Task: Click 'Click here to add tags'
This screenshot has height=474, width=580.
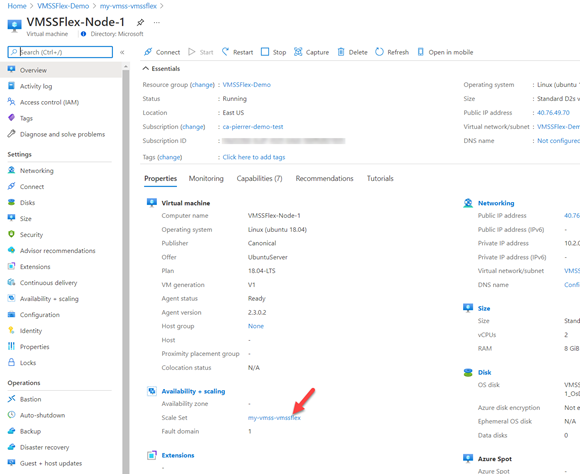Action: point(254,157)
